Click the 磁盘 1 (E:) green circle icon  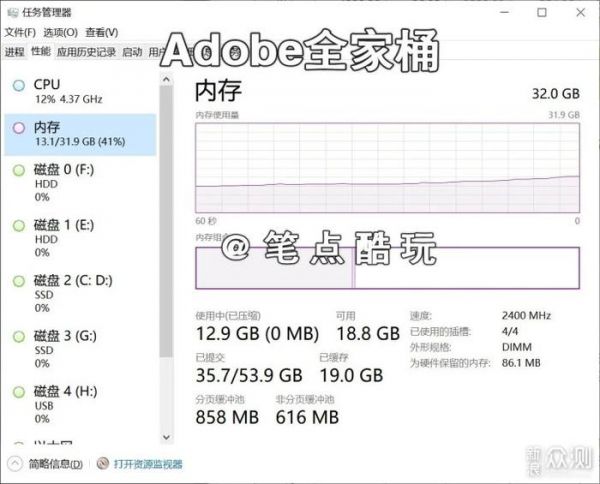coord(17,226)
